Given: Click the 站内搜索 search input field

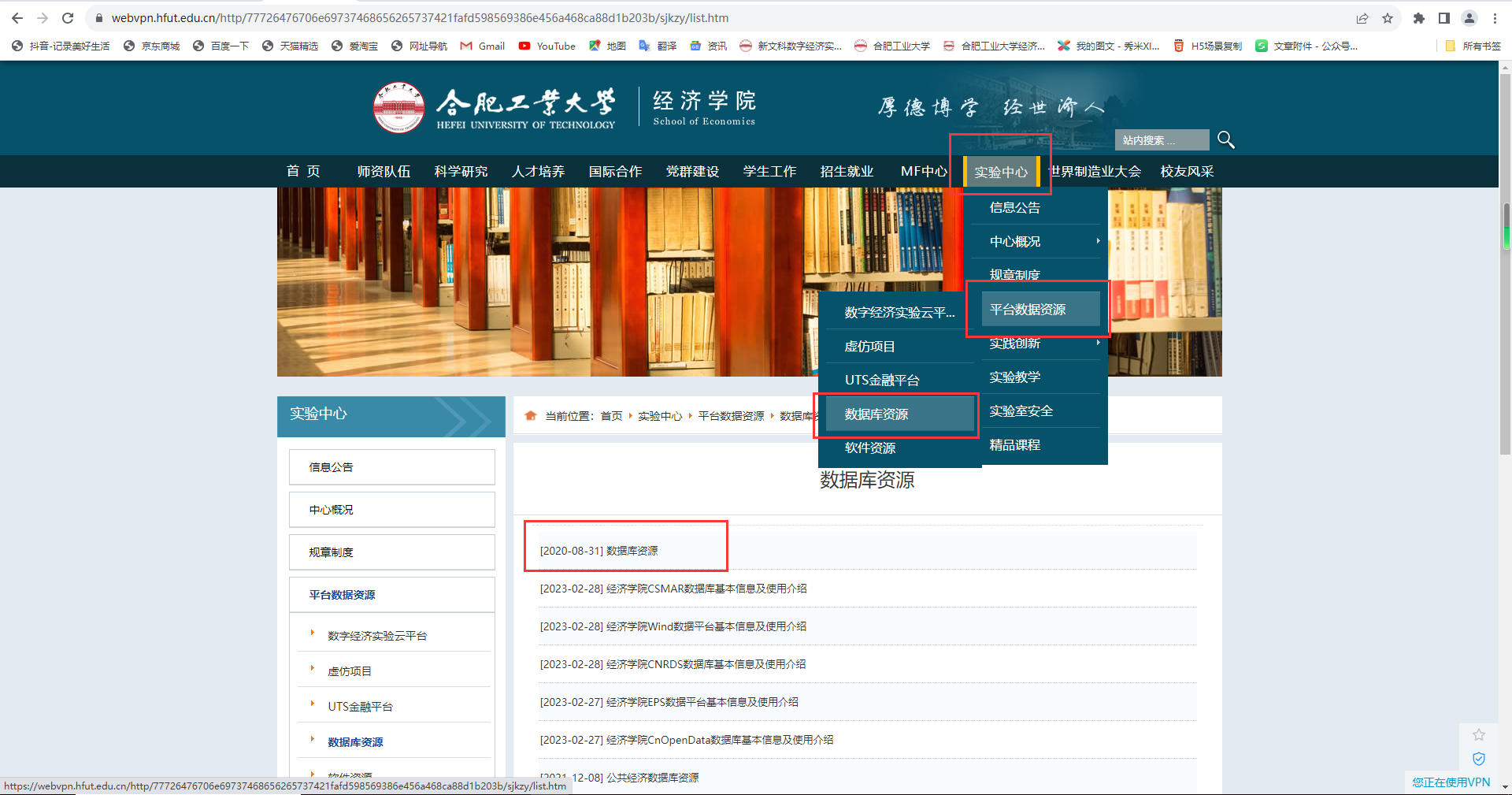Looking at the screenshot, I should (x=1161, y=140).
